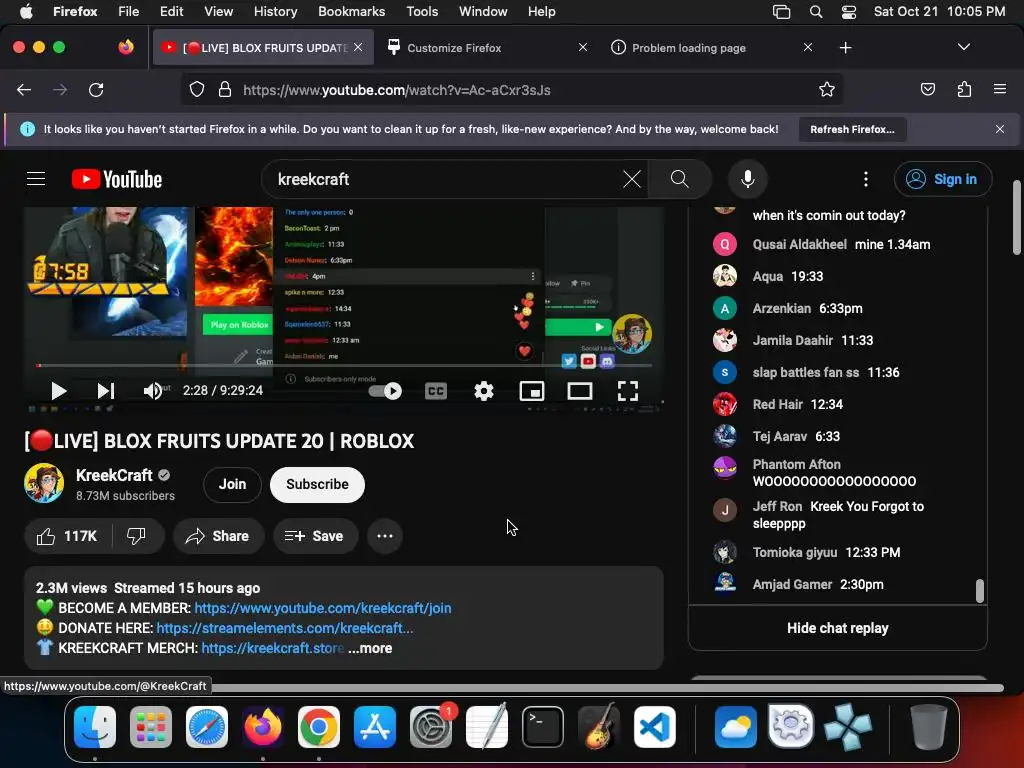Launch Visual Studio Code from Dock
The height and width of the screenshot is (768, 1024).
(654, 727)
